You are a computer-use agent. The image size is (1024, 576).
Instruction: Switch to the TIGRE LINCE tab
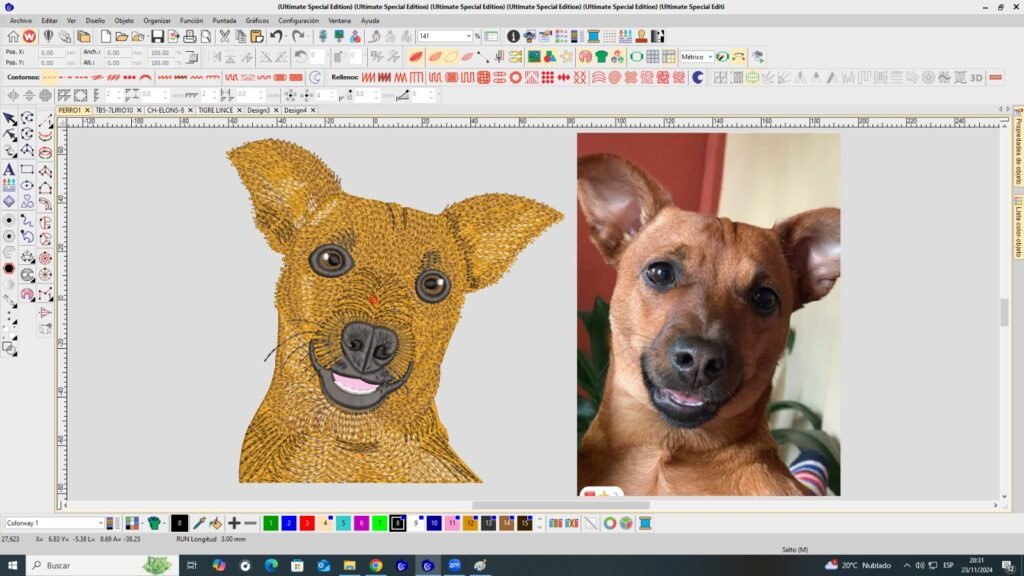pos(217,110)
